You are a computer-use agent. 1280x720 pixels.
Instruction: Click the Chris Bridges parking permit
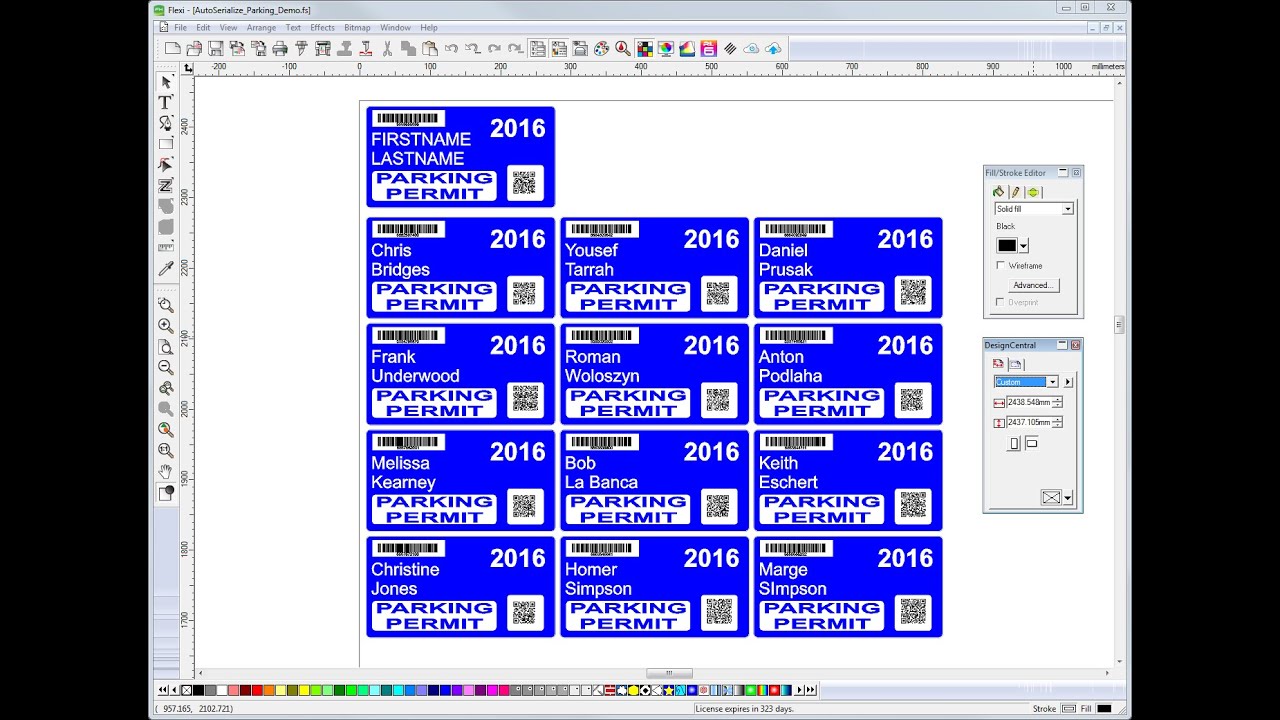460,267
